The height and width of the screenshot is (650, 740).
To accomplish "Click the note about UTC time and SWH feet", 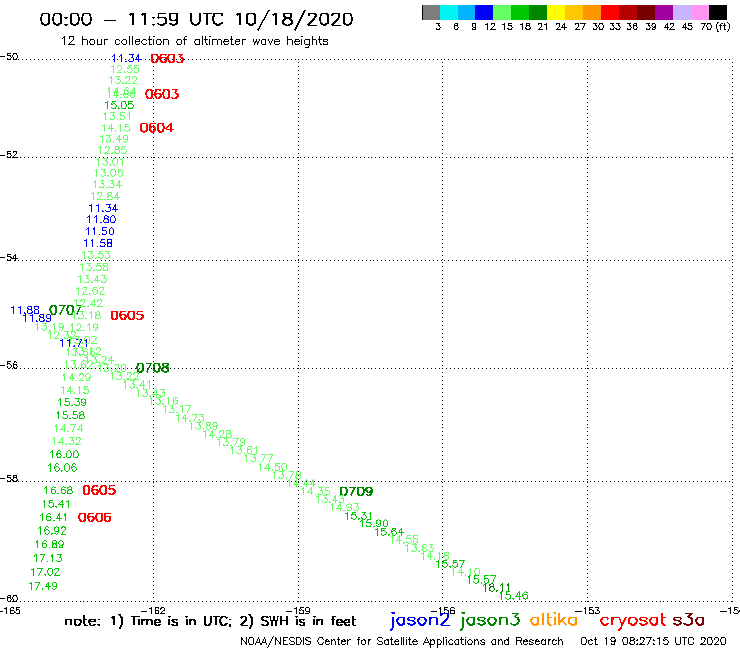I will pos(210,621).
